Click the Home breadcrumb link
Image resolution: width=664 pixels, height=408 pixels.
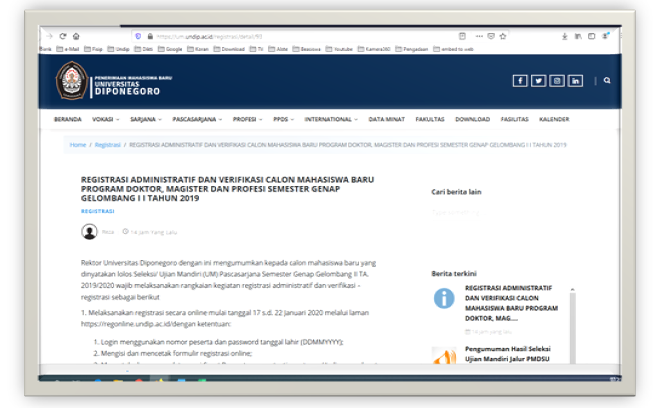tap(78, 145)
